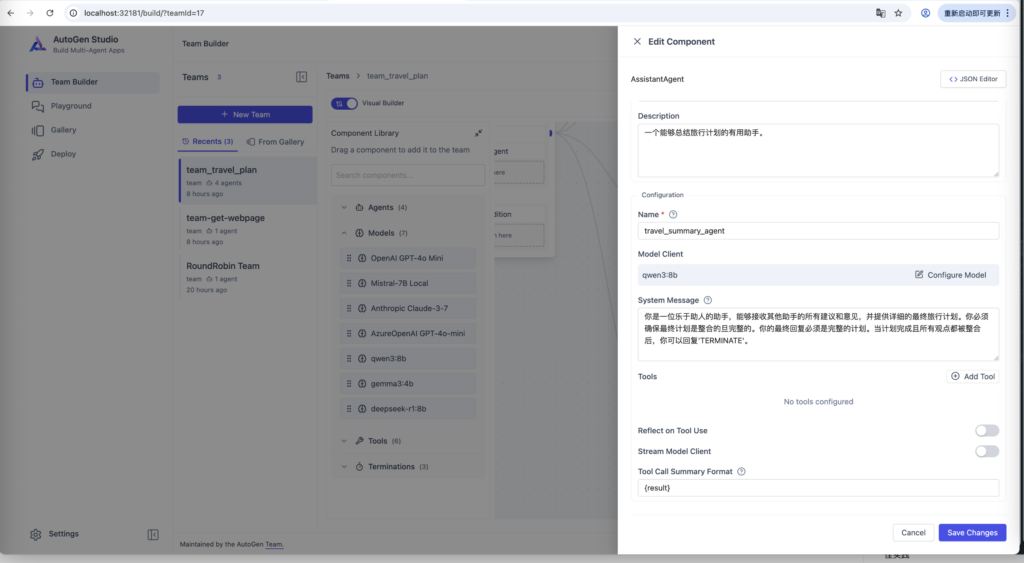Select Anthropic Claude-3-7 model component
The height and width of the screenshot is (563, 1024).
point(408,308)
